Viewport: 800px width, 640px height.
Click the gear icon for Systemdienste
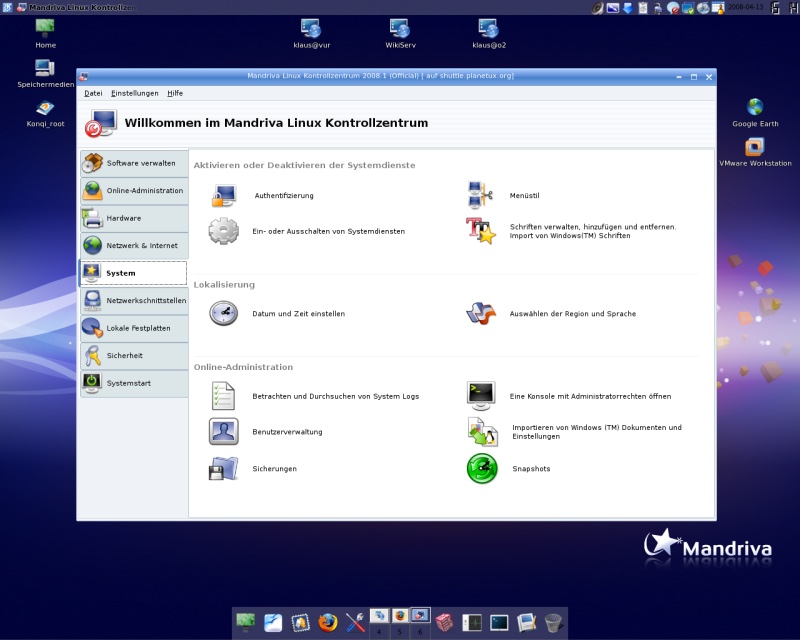(x=223, y=231)
